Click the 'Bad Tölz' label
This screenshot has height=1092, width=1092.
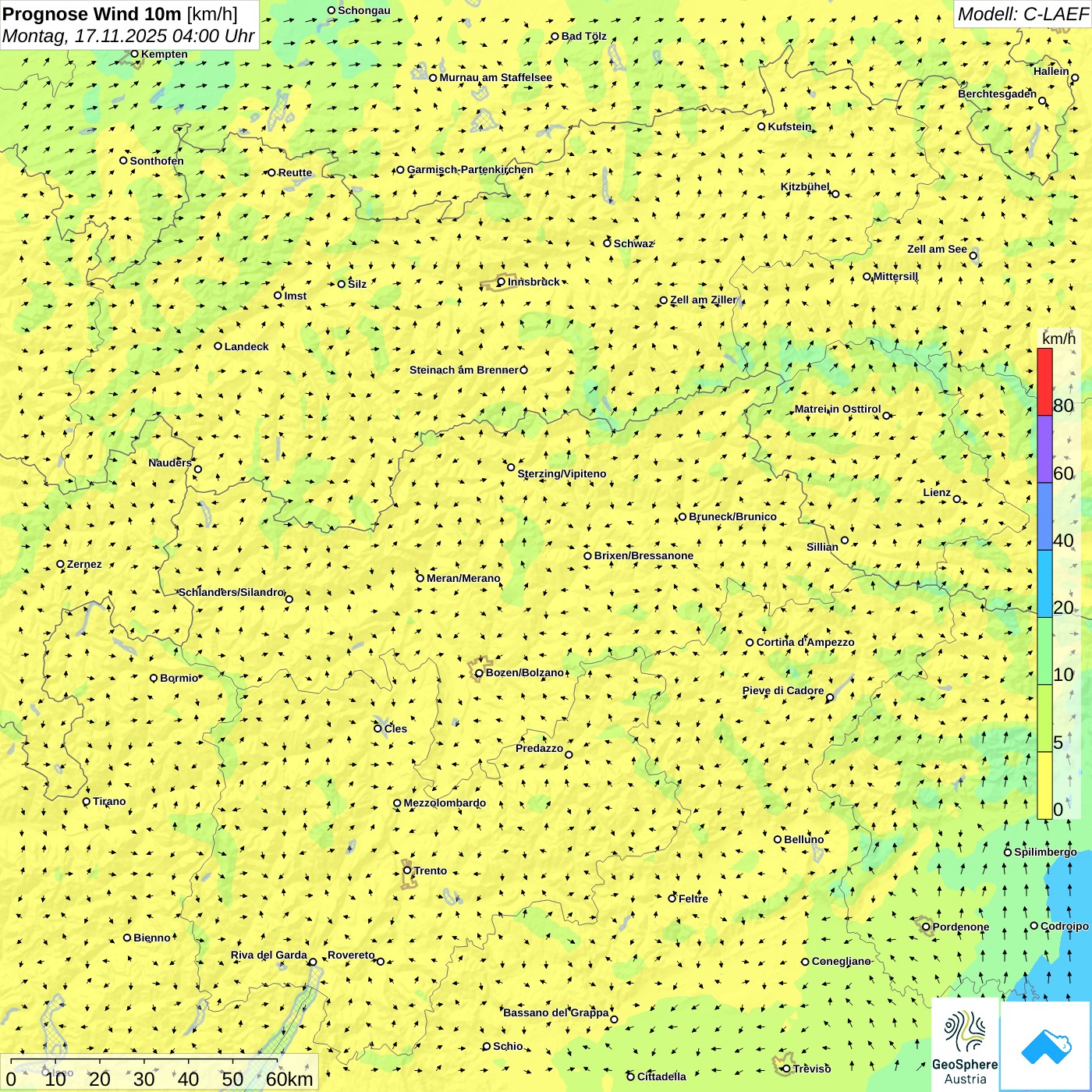(x=583, y=36)
